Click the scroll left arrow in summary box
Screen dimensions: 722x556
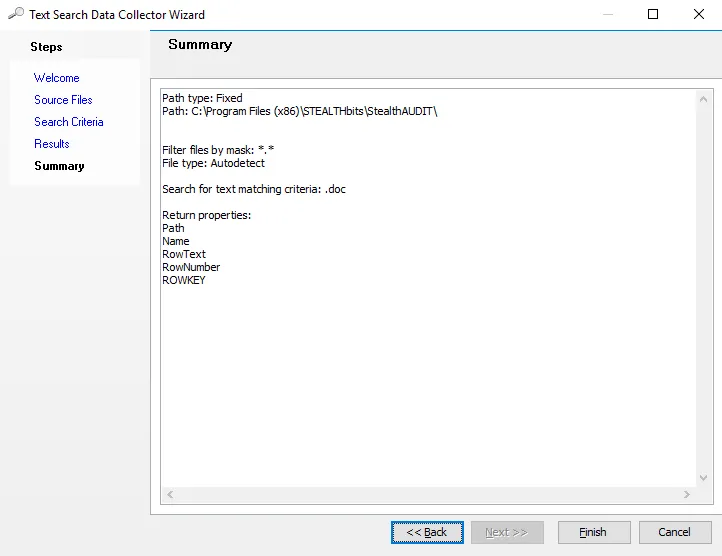[170, 494]
